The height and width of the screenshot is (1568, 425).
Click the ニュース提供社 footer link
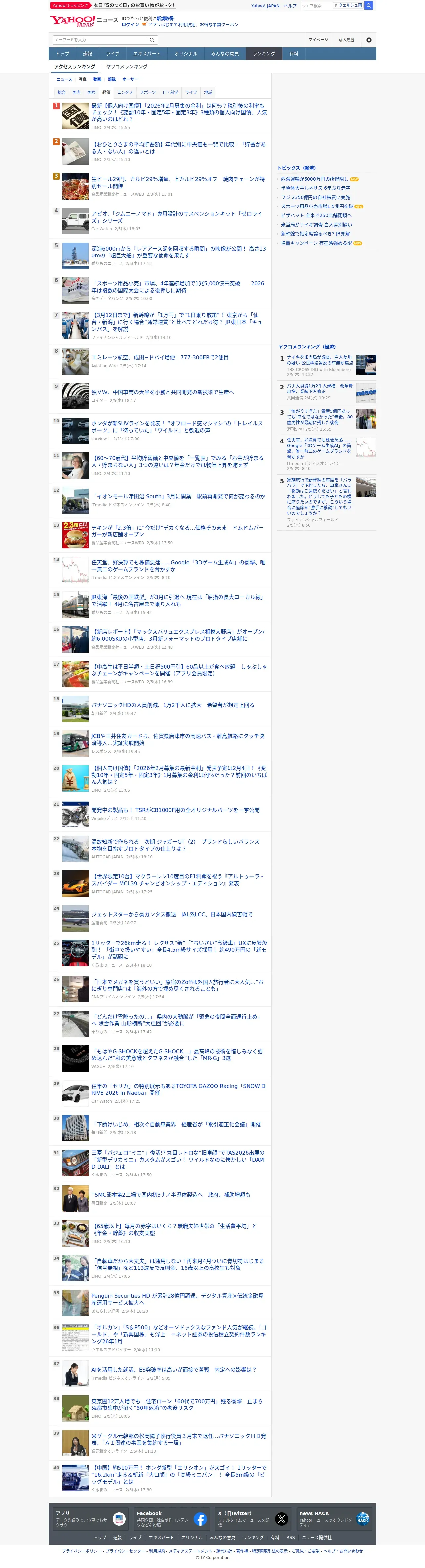click(317, 1538)
